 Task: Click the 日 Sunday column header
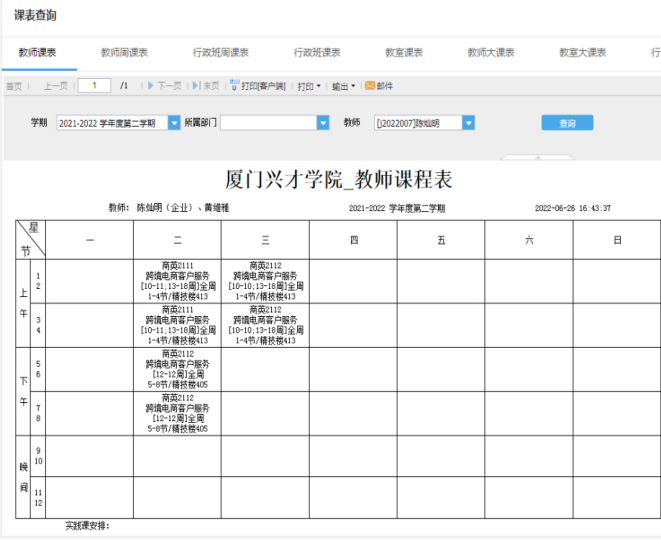(617, 240)
